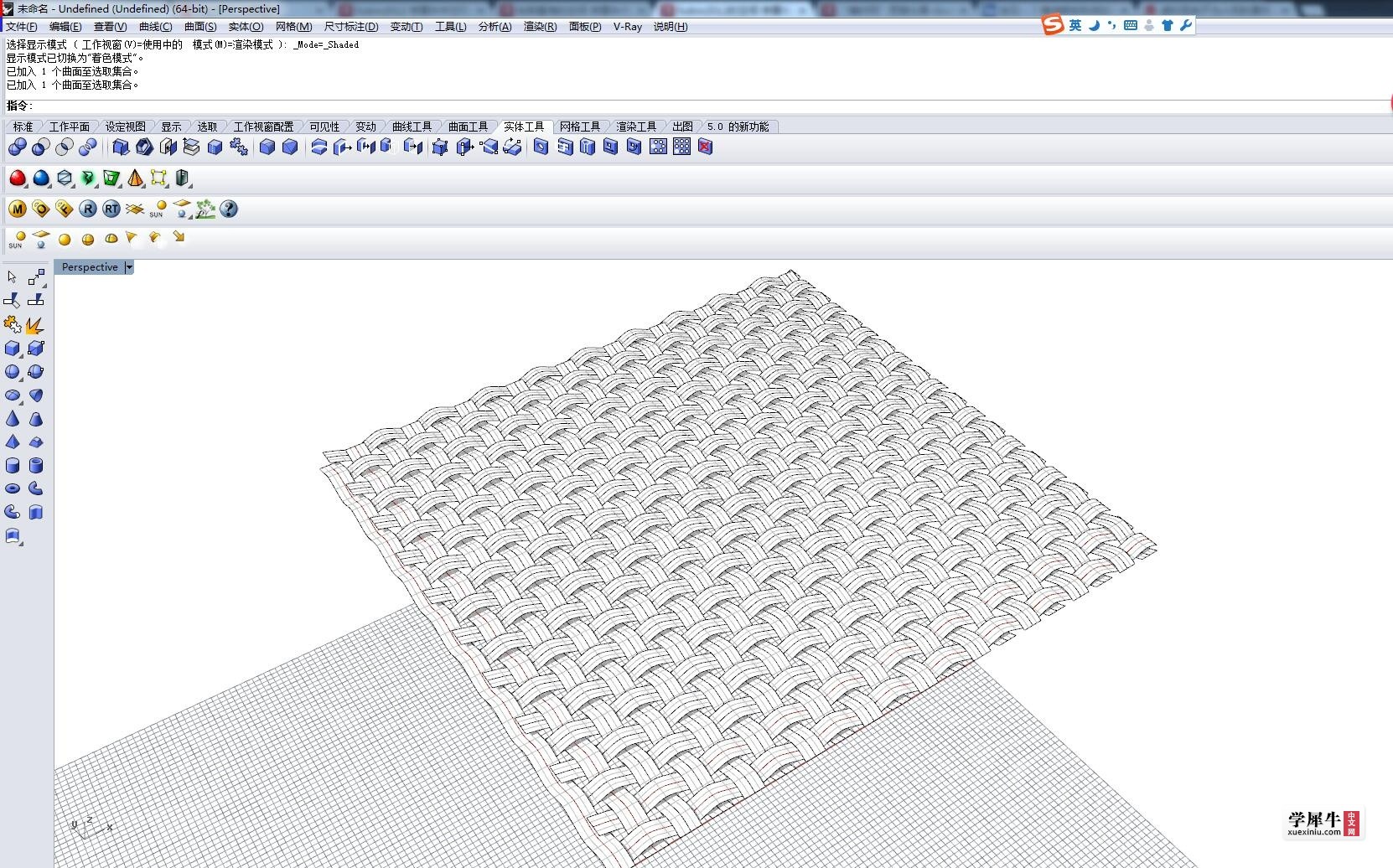
Task: Select the Tube tool in the sidebar
Action: point(36,466)
